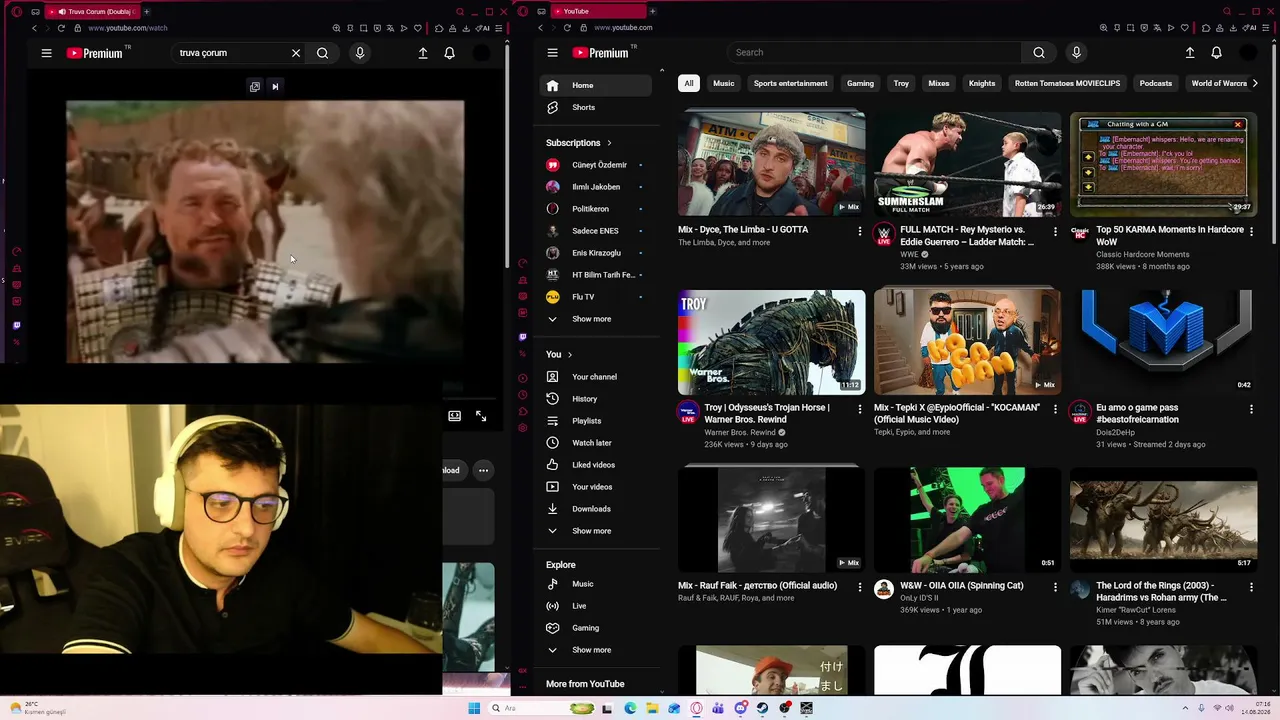
Task: Select the 'Troy' category chip
Action: click(901, 83)
